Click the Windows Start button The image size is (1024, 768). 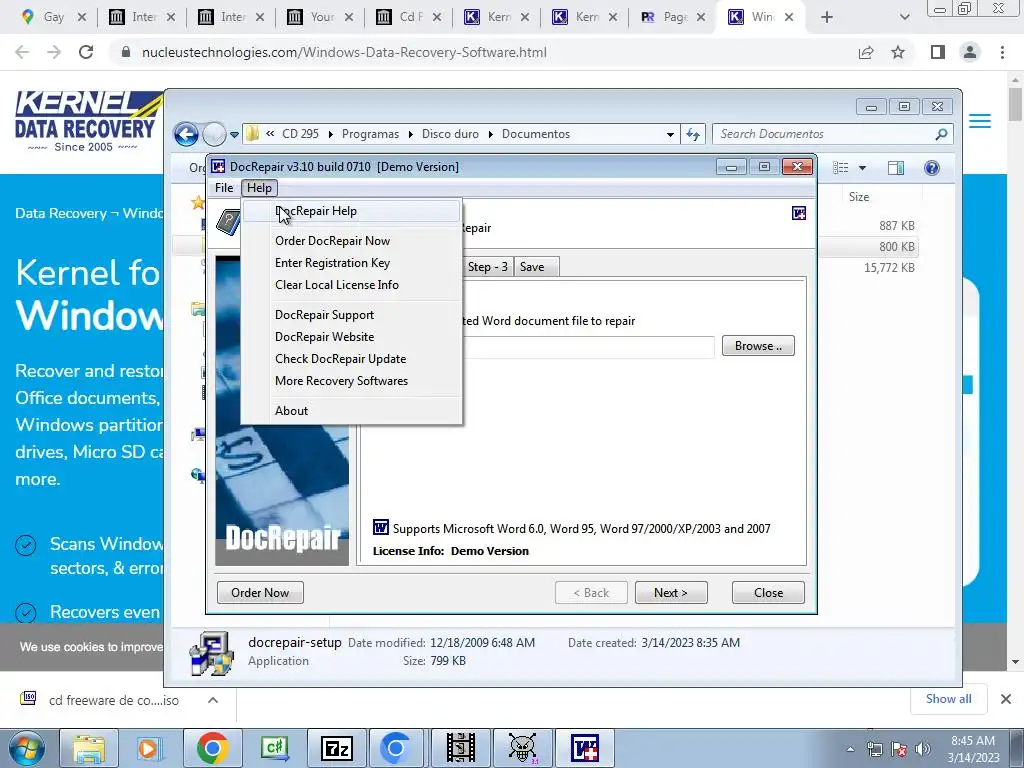[x=26, y=748]
